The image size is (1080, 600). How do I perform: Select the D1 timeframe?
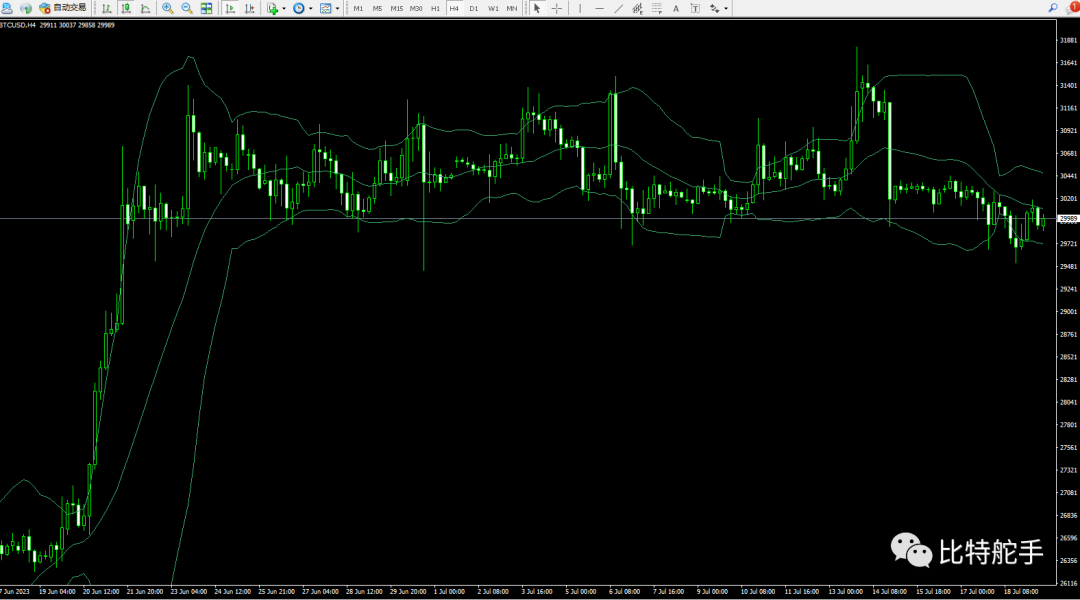point(474,8)
